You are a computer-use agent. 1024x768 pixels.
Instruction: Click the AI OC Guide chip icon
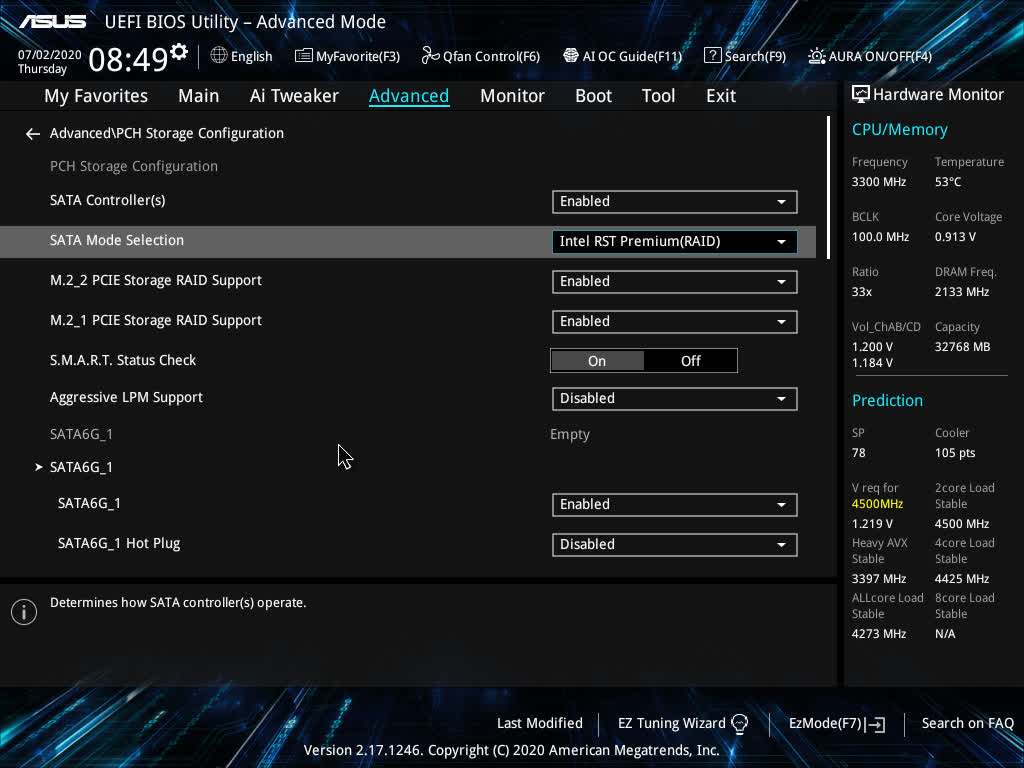571,56
